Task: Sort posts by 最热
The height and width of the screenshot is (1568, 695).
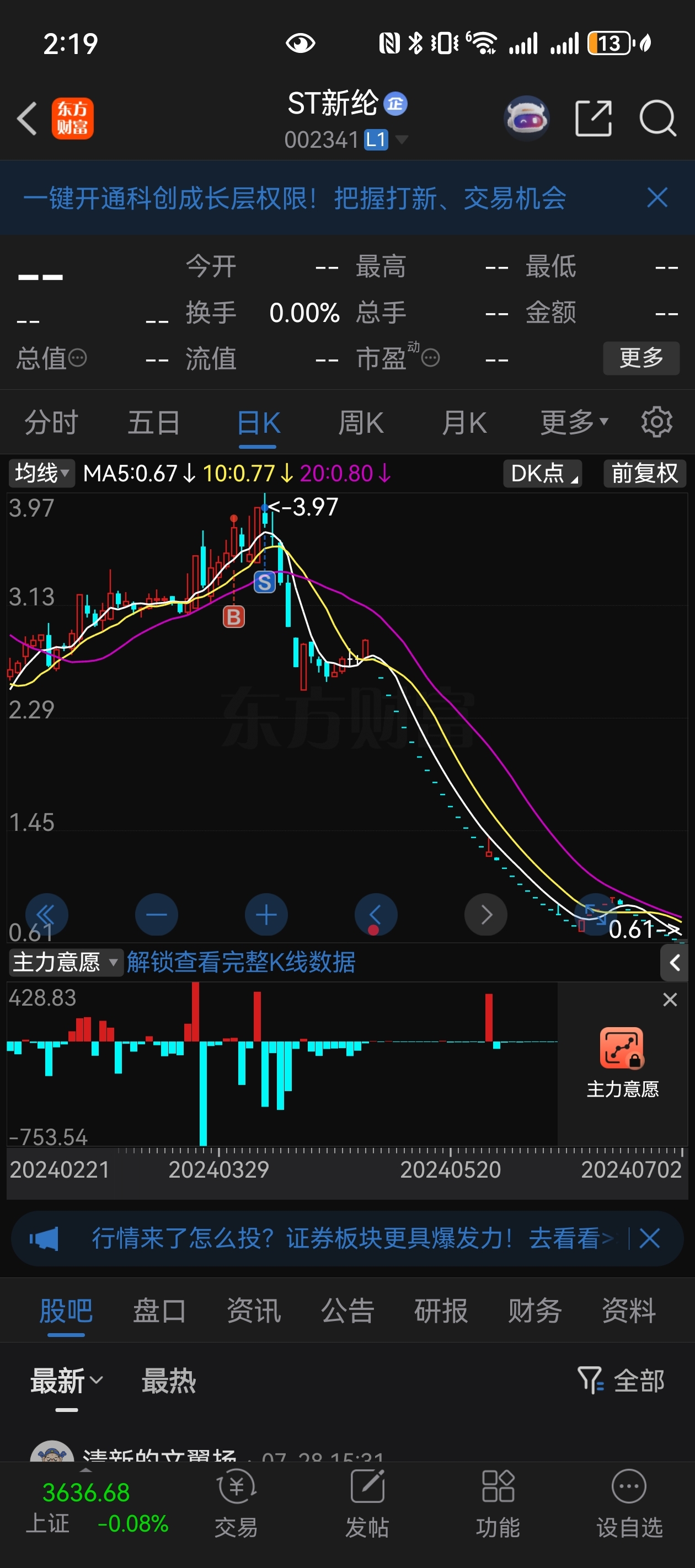Action: 169,1381
